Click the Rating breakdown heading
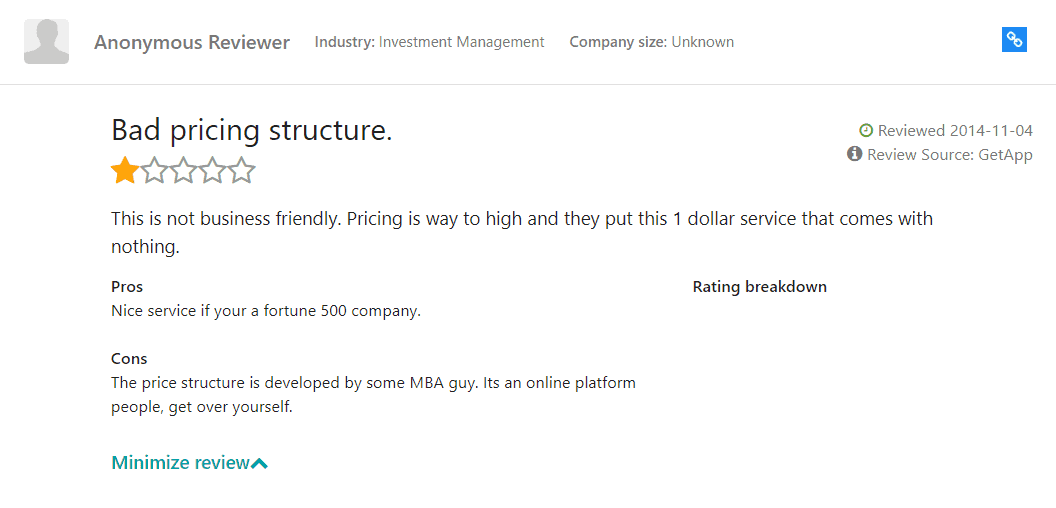The image size is (1056, 508). tap(760, 287)
